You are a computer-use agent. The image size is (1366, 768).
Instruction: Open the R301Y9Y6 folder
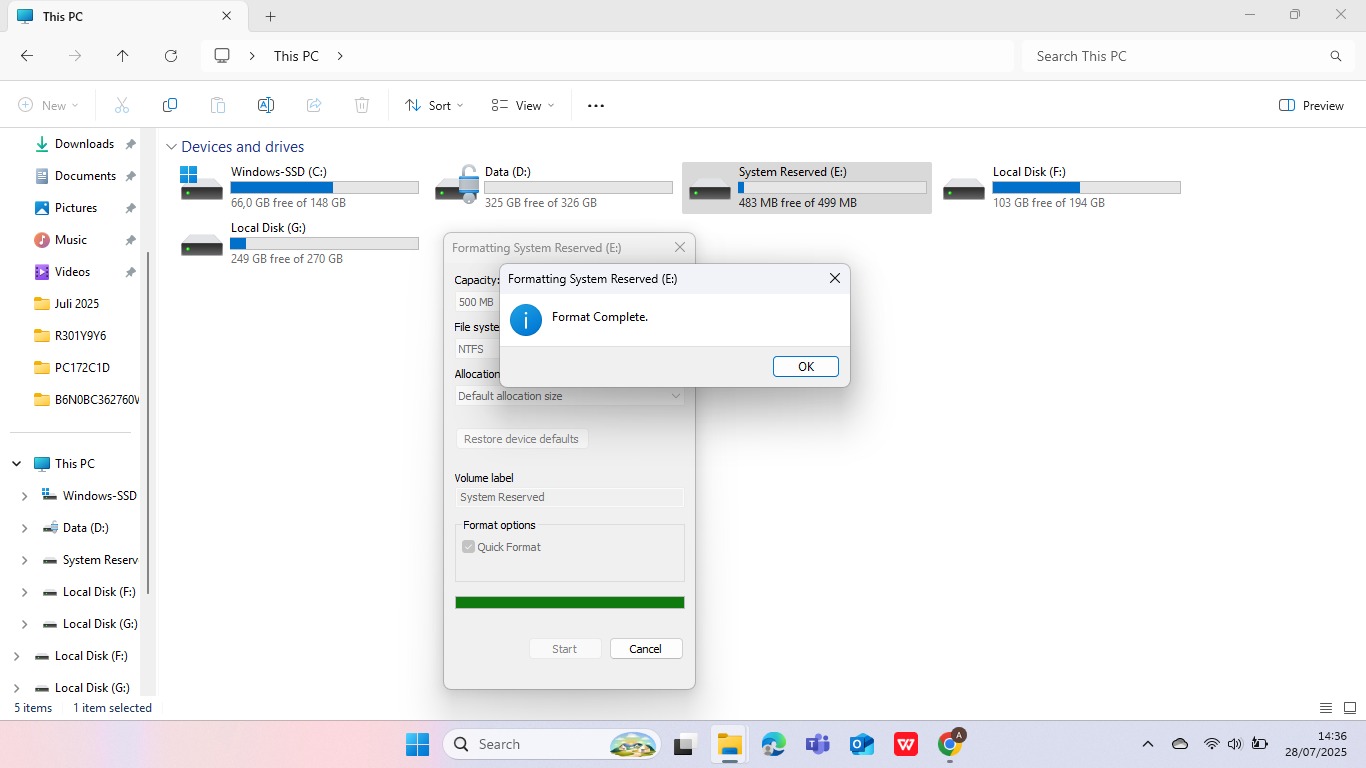80,336
